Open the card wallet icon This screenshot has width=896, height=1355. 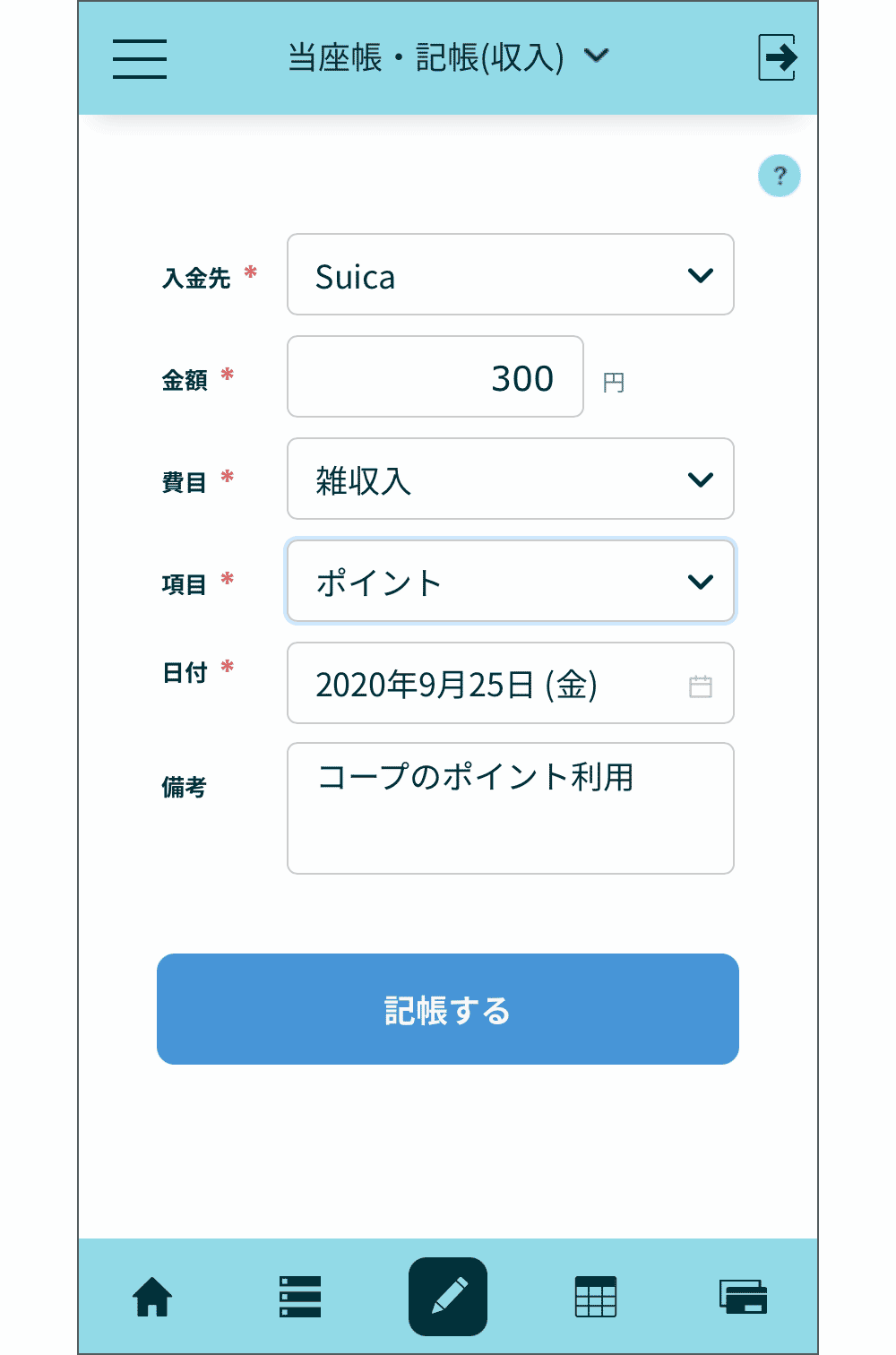743,1297
